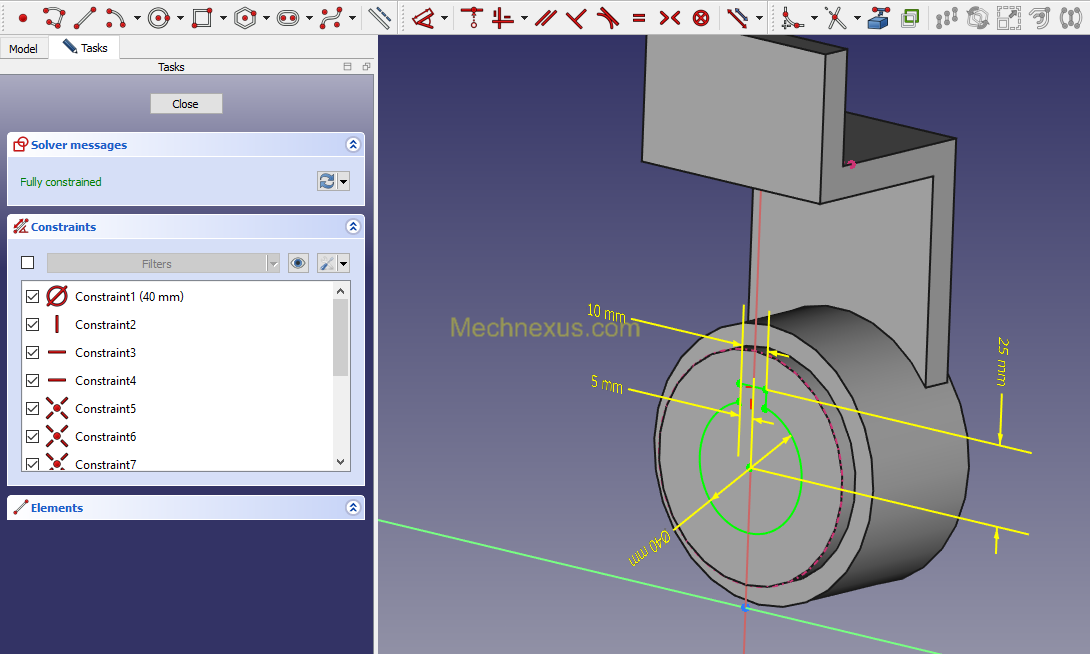Image resolution: width=1090 pixels, height=654 pixels.
Task: Click the Fully constrained solver message
Action: [x=60, y=182]
